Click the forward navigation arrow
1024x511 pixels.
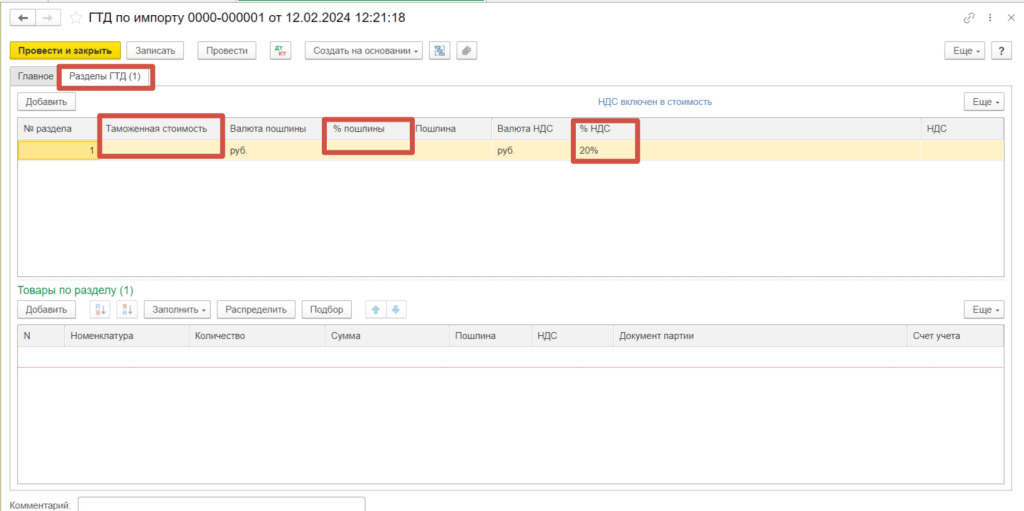tap(47, 18)
